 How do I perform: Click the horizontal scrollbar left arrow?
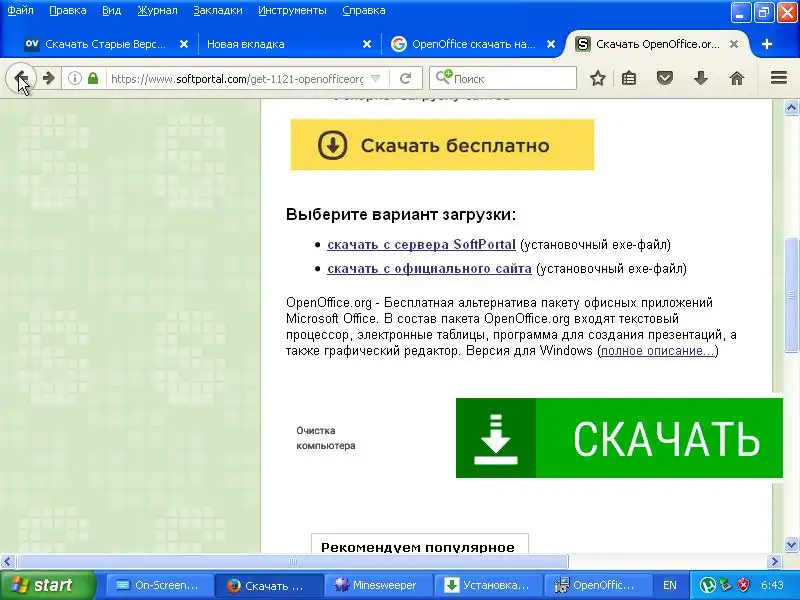coord(7,562)
